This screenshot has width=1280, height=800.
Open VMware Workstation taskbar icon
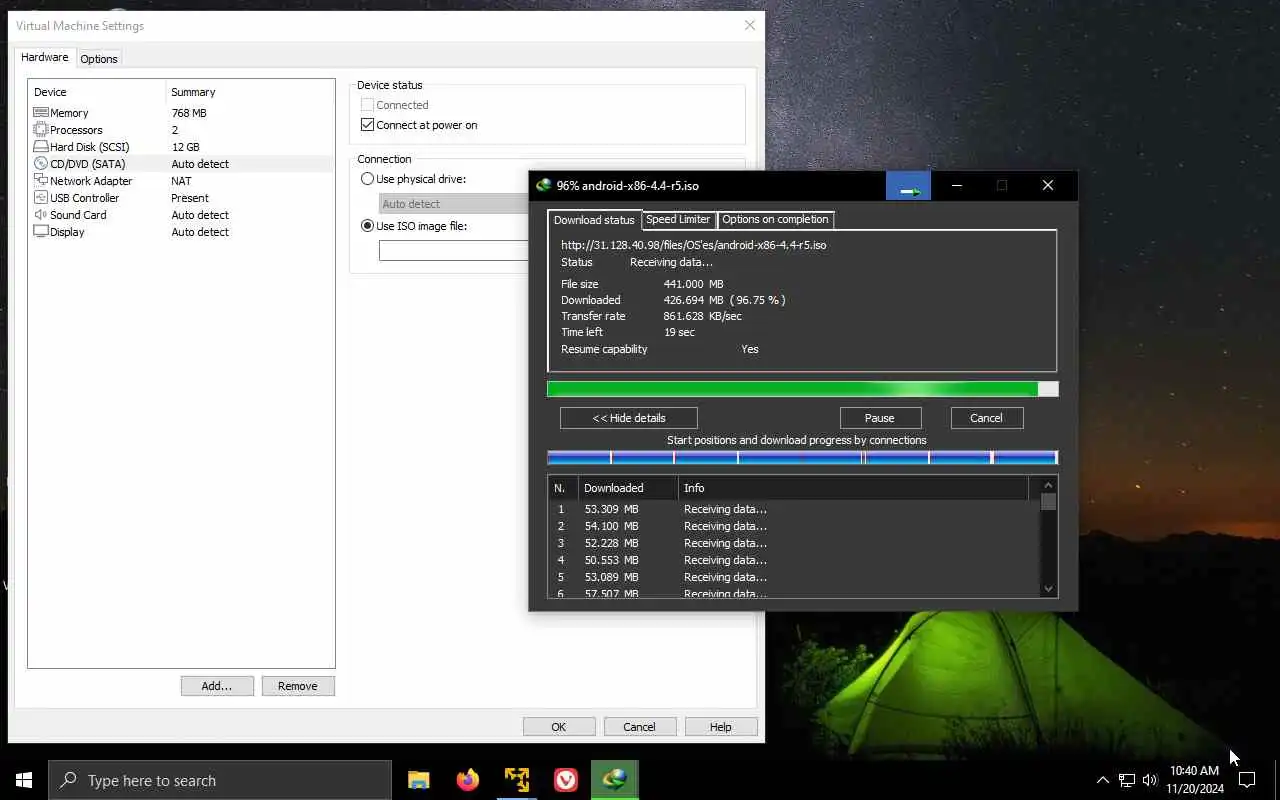[x=516, y=780]
